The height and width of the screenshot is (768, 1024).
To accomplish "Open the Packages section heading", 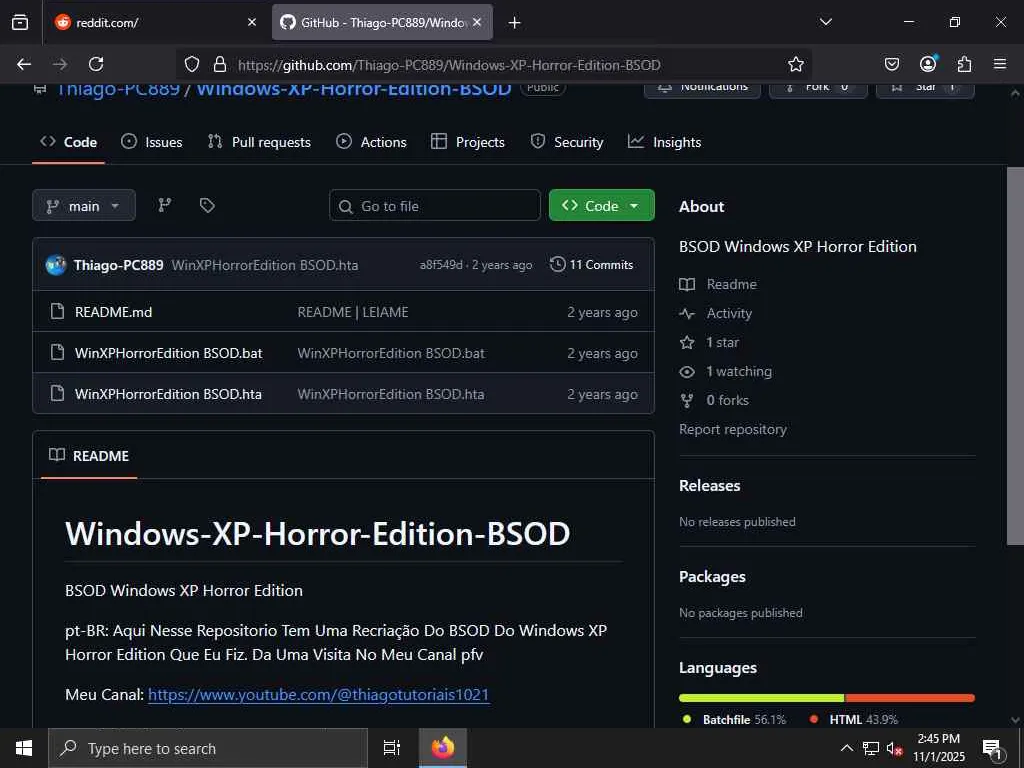I will [x=712, y=577].
